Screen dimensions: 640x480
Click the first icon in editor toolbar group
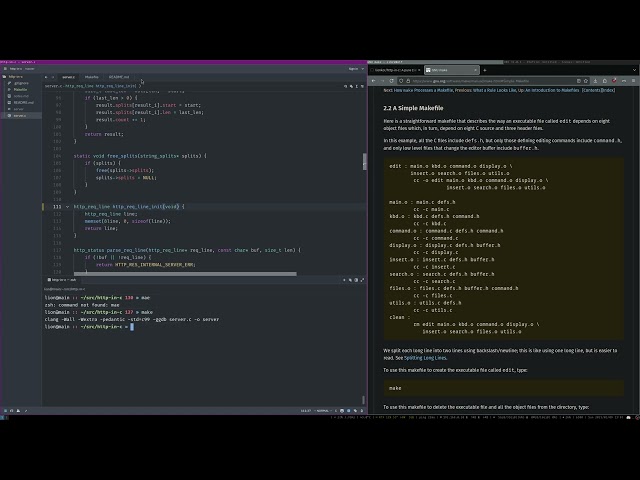pos(345,86)
